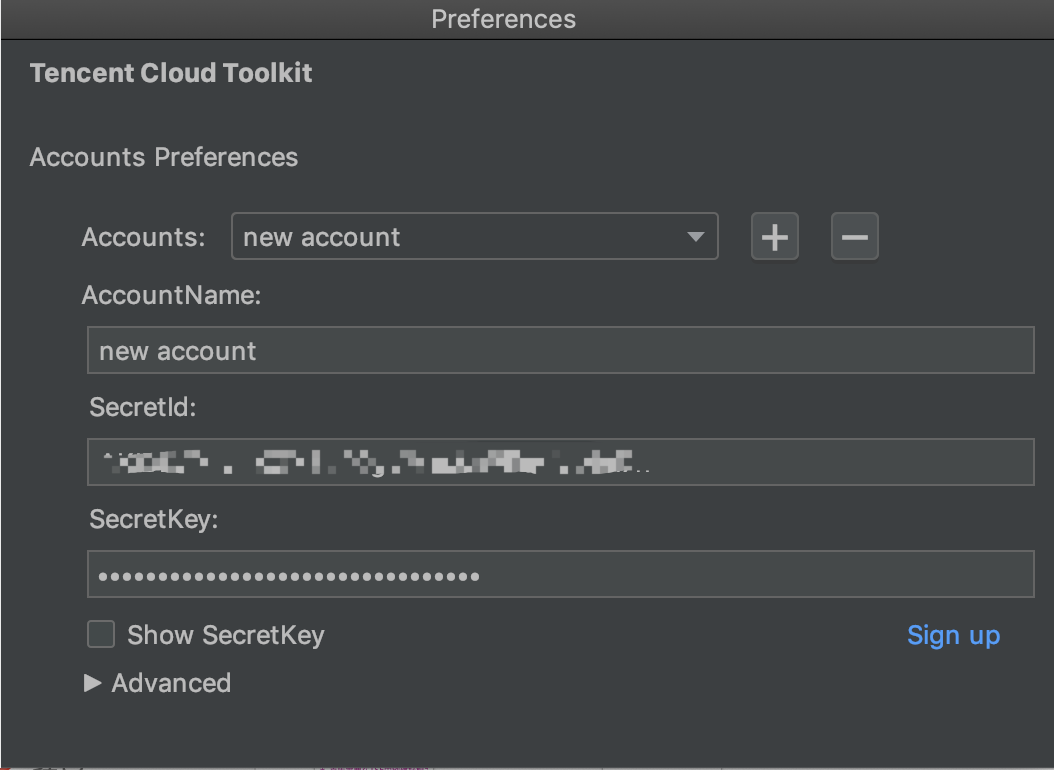The height and width of the screenshot is (770, 1054).
Task: Click the 'Tencent Cloud Toolkit' heading
Action: coord(171,73)
